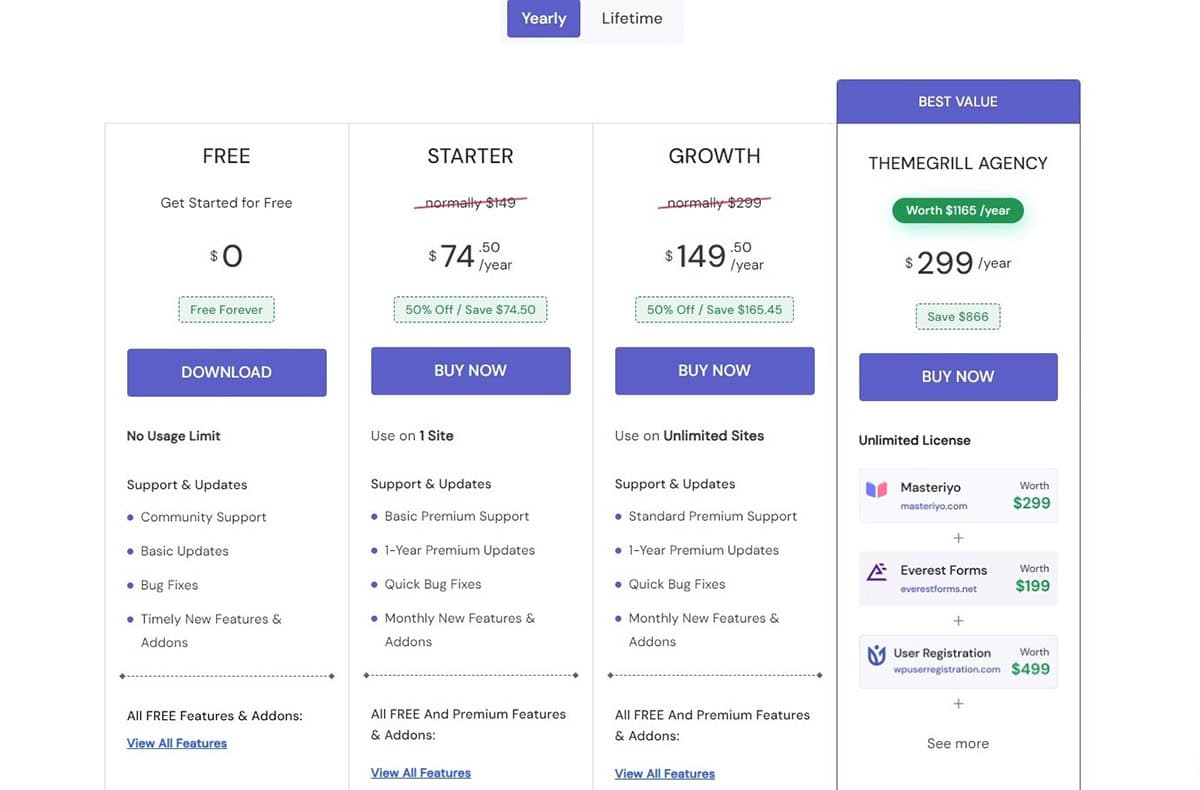The width and height of the screenshot is (1200, 790).
Task: Click the Masteriyo worth $299 value
Action: pyautogui.click(x=1032, y=503)
